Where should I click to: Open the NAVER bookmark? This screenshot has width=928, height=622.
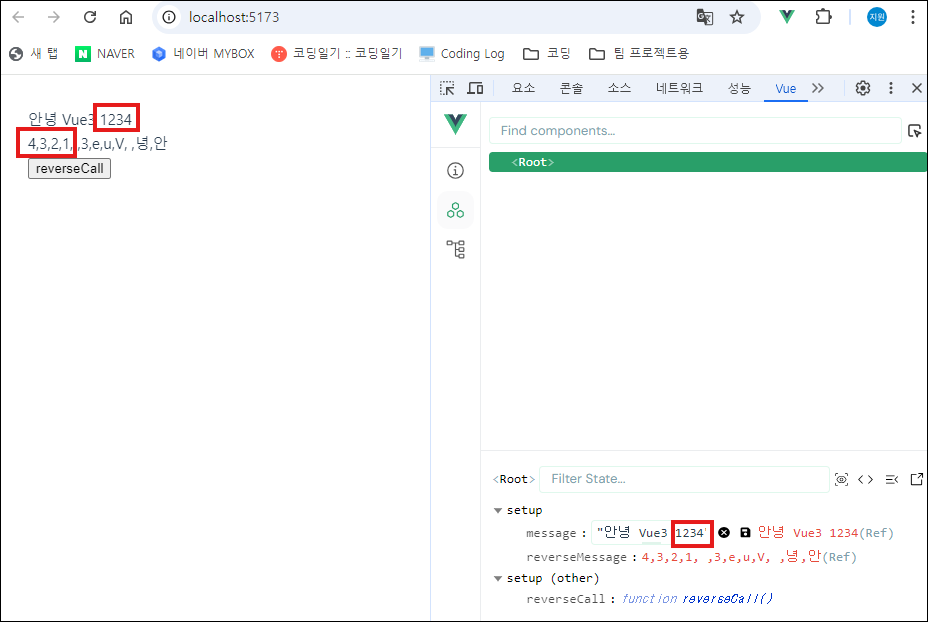pos(105,54)
